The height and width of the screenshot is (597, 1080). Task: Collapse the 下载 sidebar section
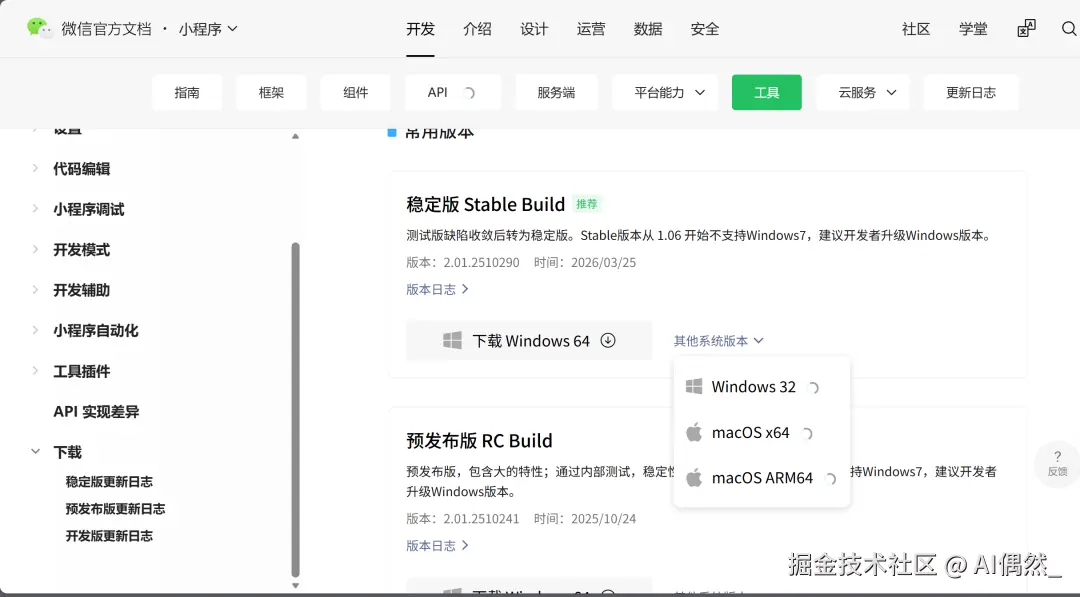[35, 452]
